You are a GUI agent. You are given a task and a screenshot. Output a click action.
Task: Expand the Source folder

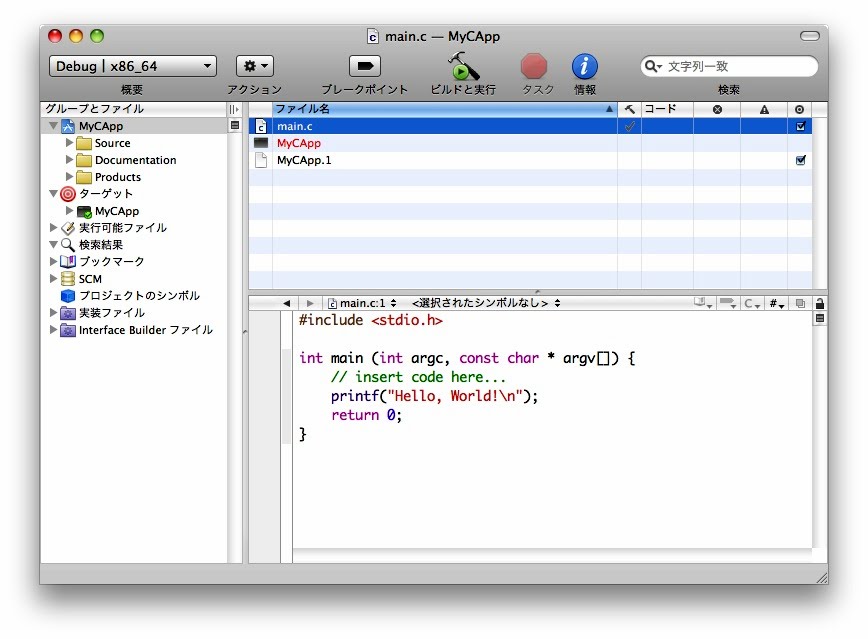(69, 143)
